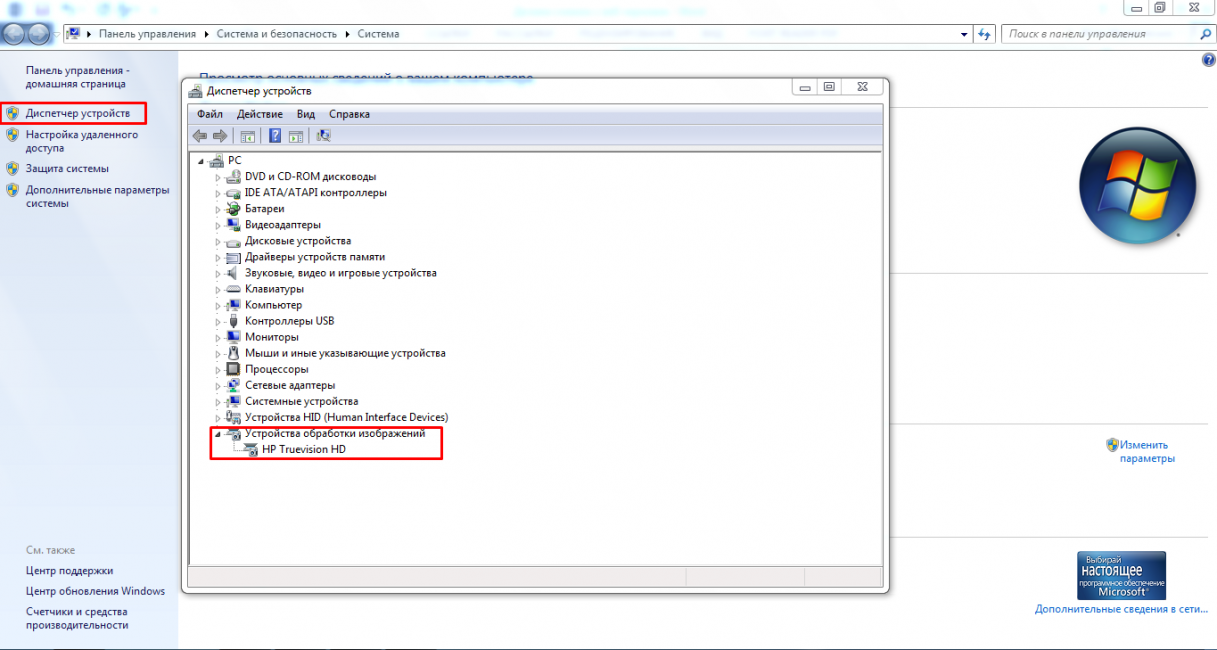Select the Клавиатуры tree item

click(274, 289)
